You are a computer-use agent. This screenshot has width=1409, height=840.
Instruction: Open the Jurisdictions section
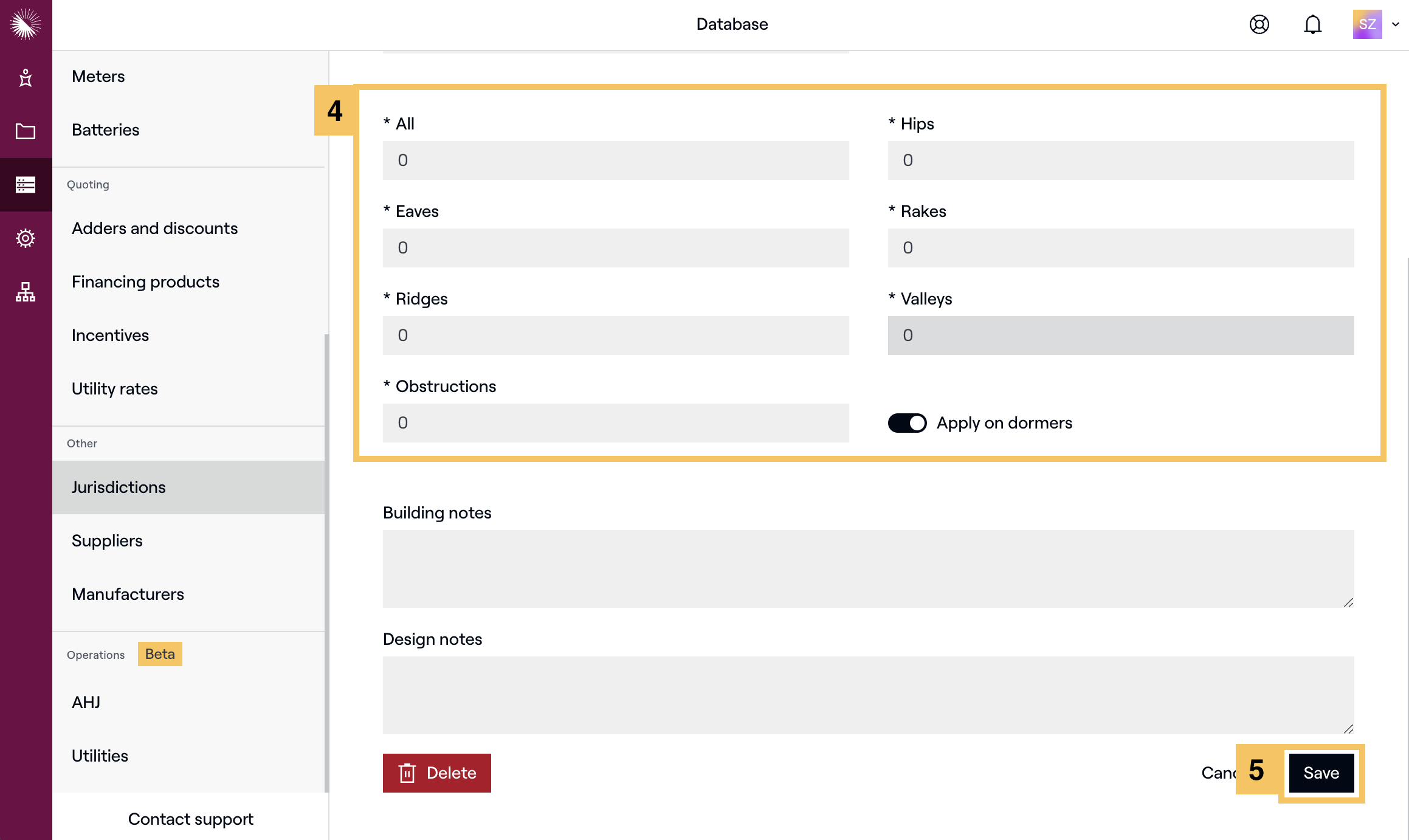119,487
